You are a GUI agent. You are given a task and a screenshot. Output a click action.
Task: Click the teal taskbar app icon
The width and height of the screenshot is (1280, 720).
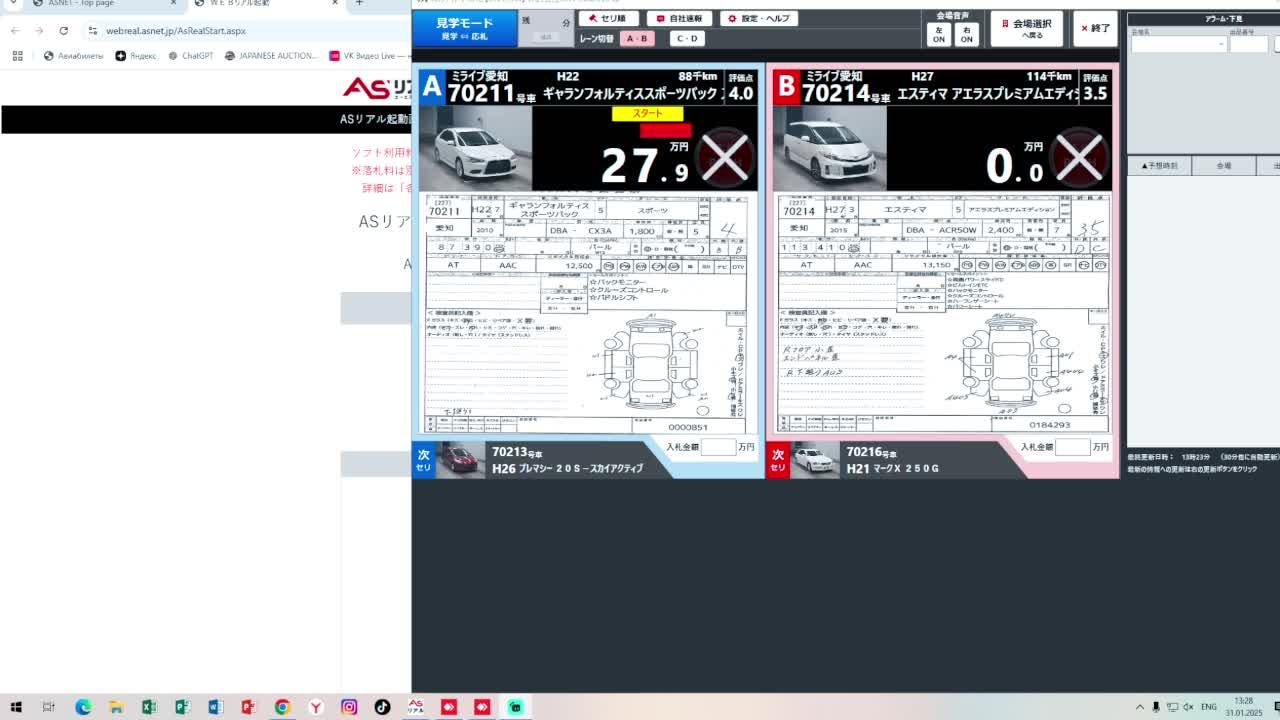(x=516, y=707)
